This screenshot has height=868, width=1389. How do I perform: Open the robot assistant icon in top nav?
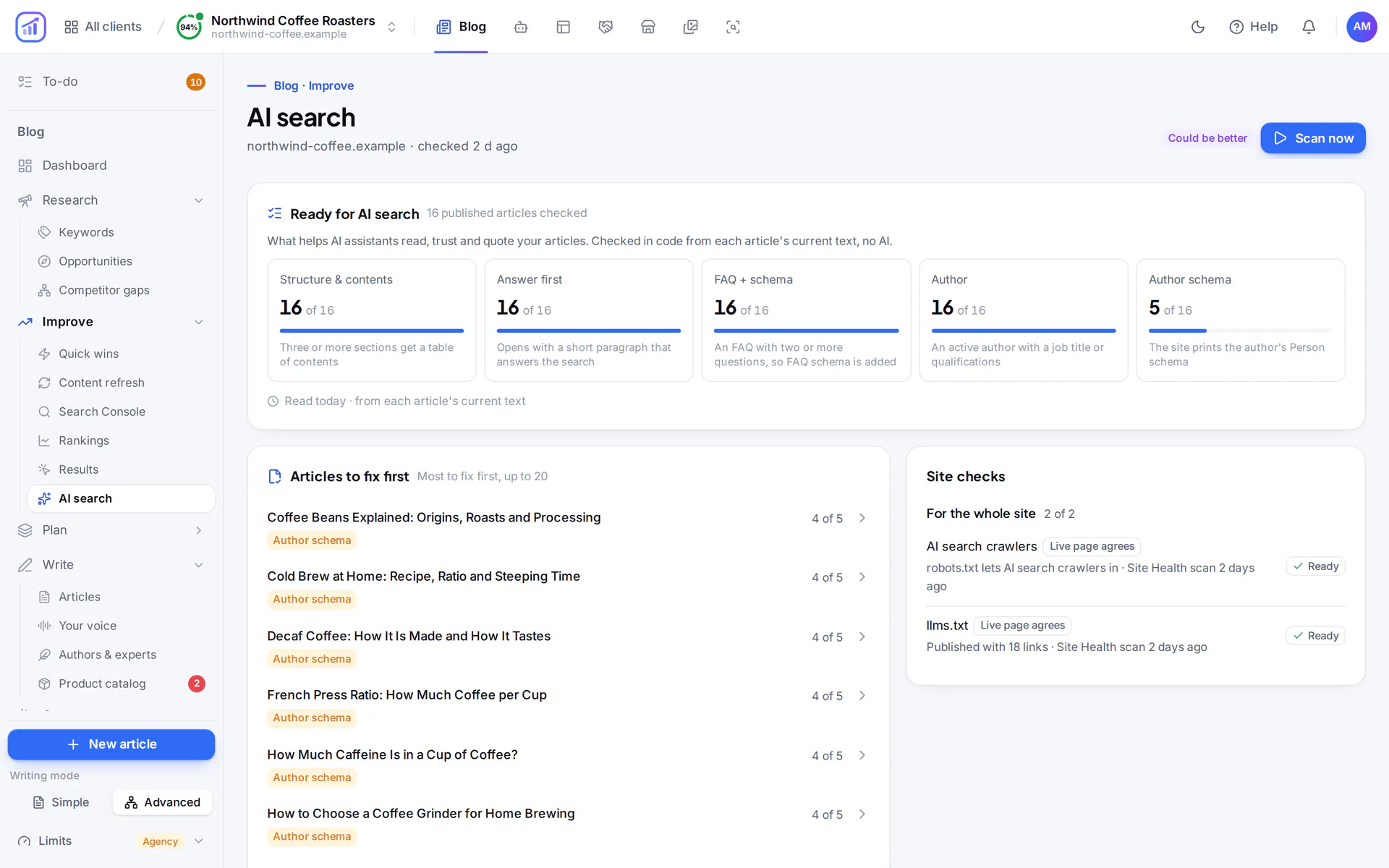[521, 27]
